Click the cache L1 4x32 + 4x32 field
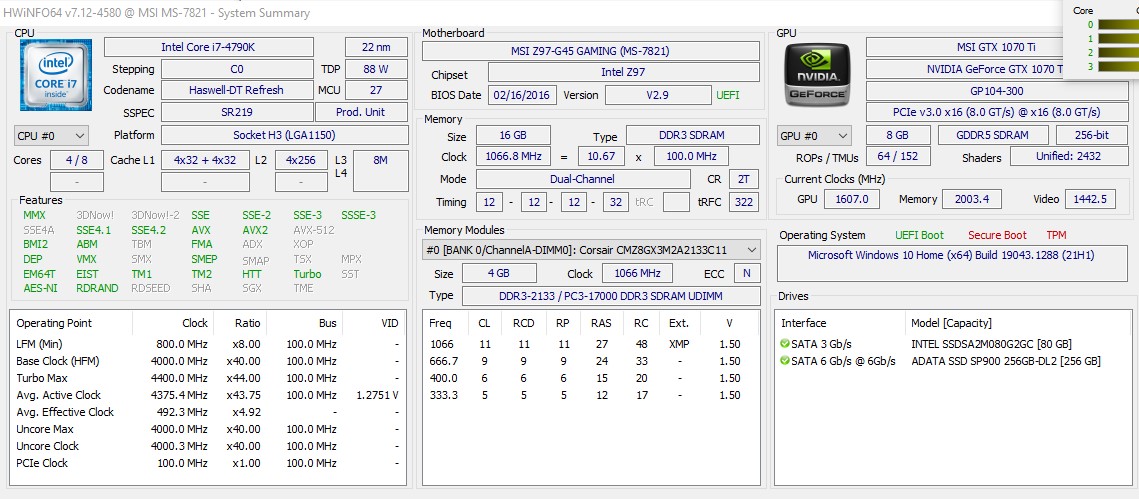 [205, 160]
